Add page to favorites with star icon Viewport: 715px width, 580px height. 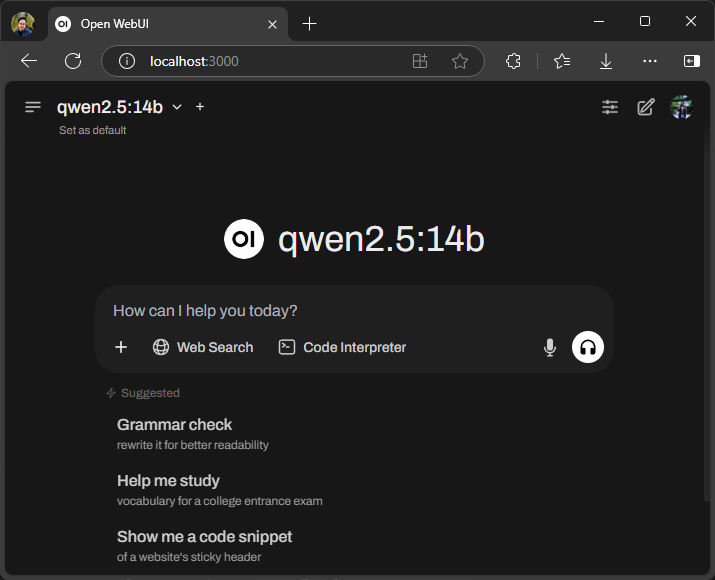[x=460, y=61]
